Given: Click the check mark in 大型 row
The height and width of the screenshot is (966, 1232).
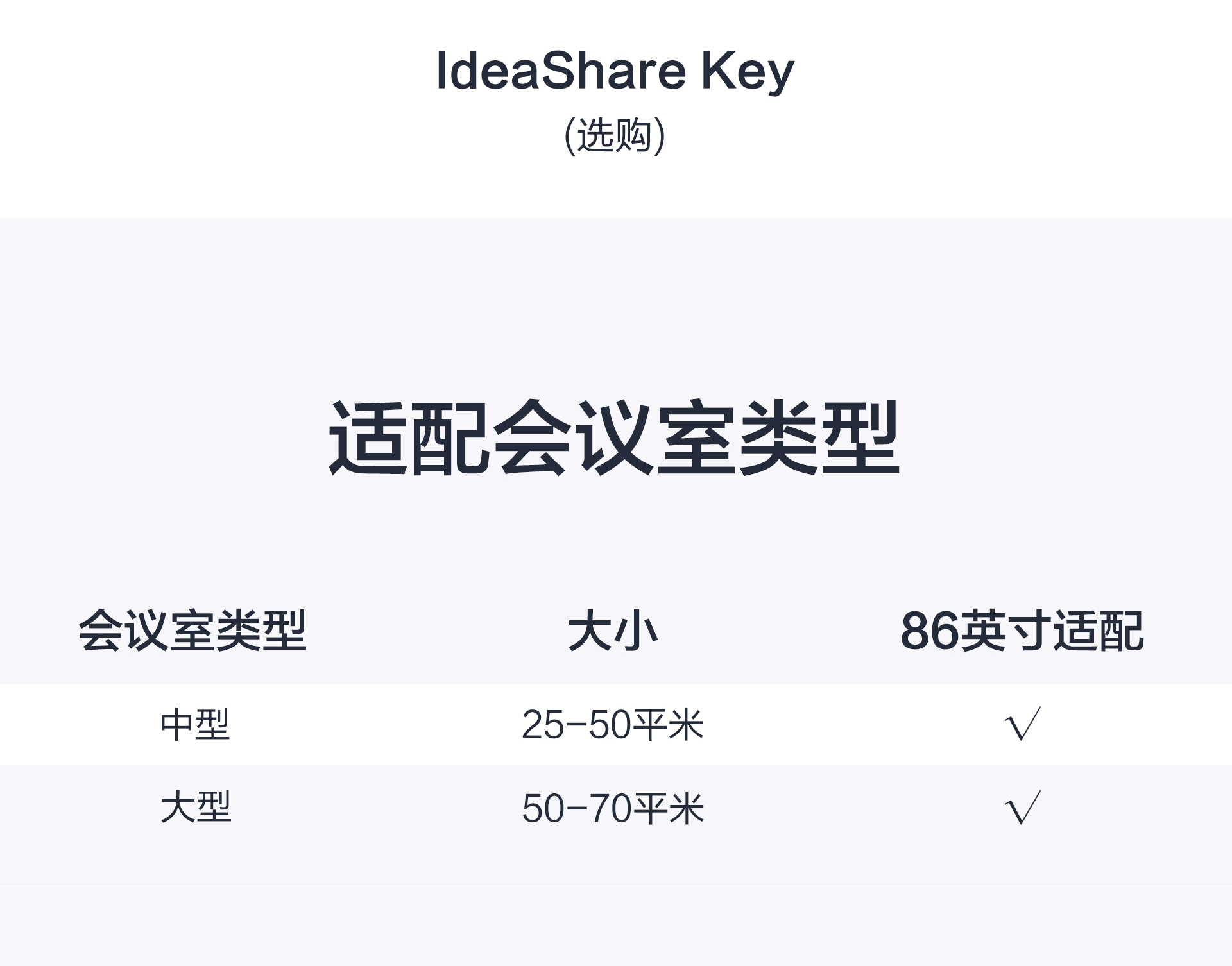Looking at the screenshot, I should pyautogui.click(x=1022, y=807).
